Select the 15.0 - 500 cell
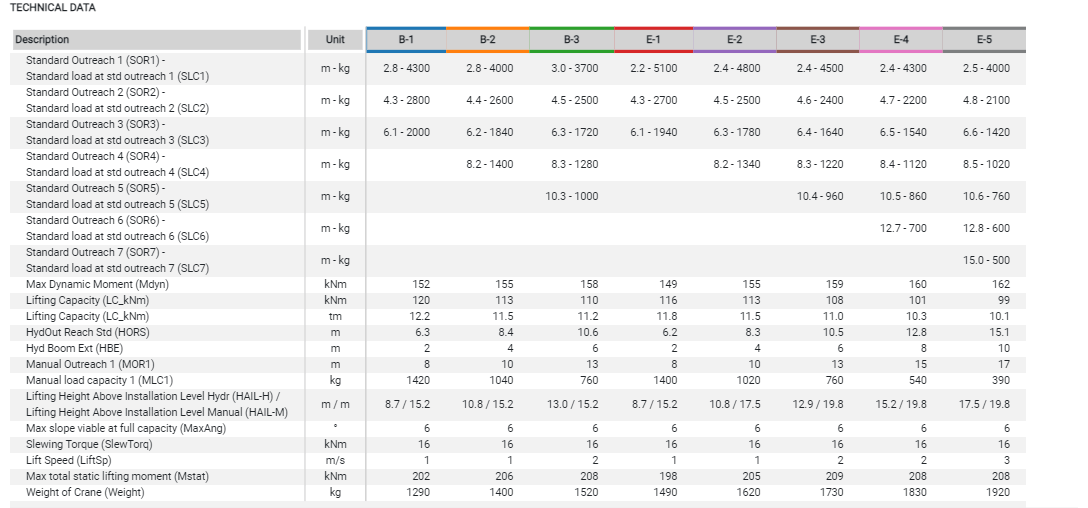This screenshot has height=508, width=1088. coord(986,260)
